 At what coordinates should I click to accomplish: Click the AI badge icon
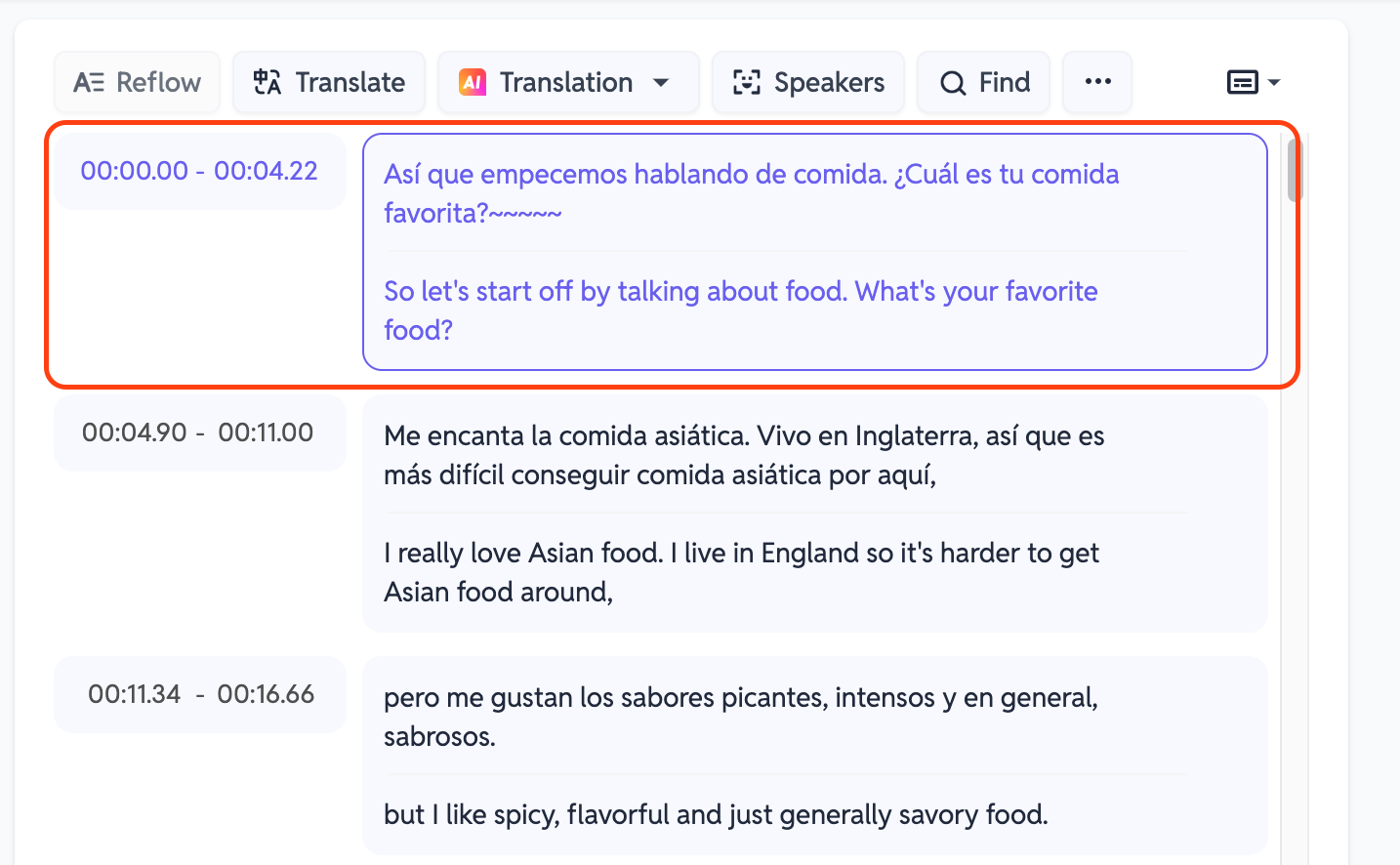(473, 83)
